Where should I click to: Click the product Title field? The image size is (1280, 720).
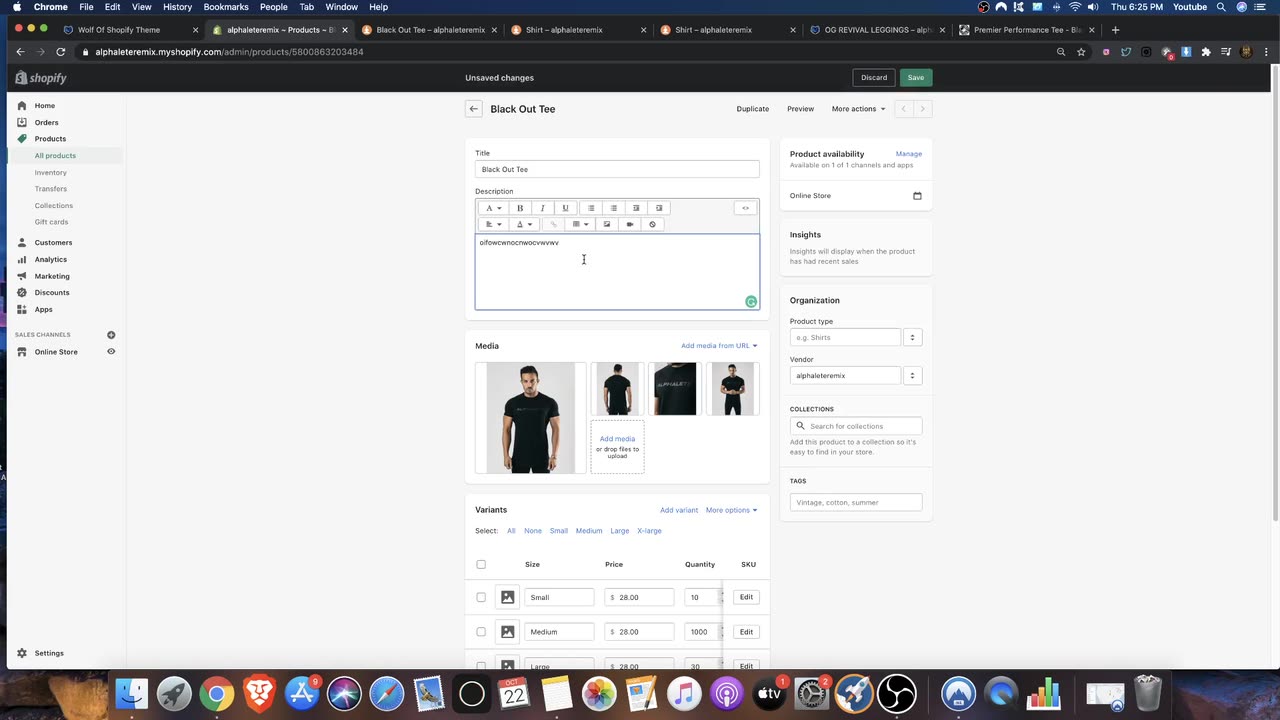[617, 169]
